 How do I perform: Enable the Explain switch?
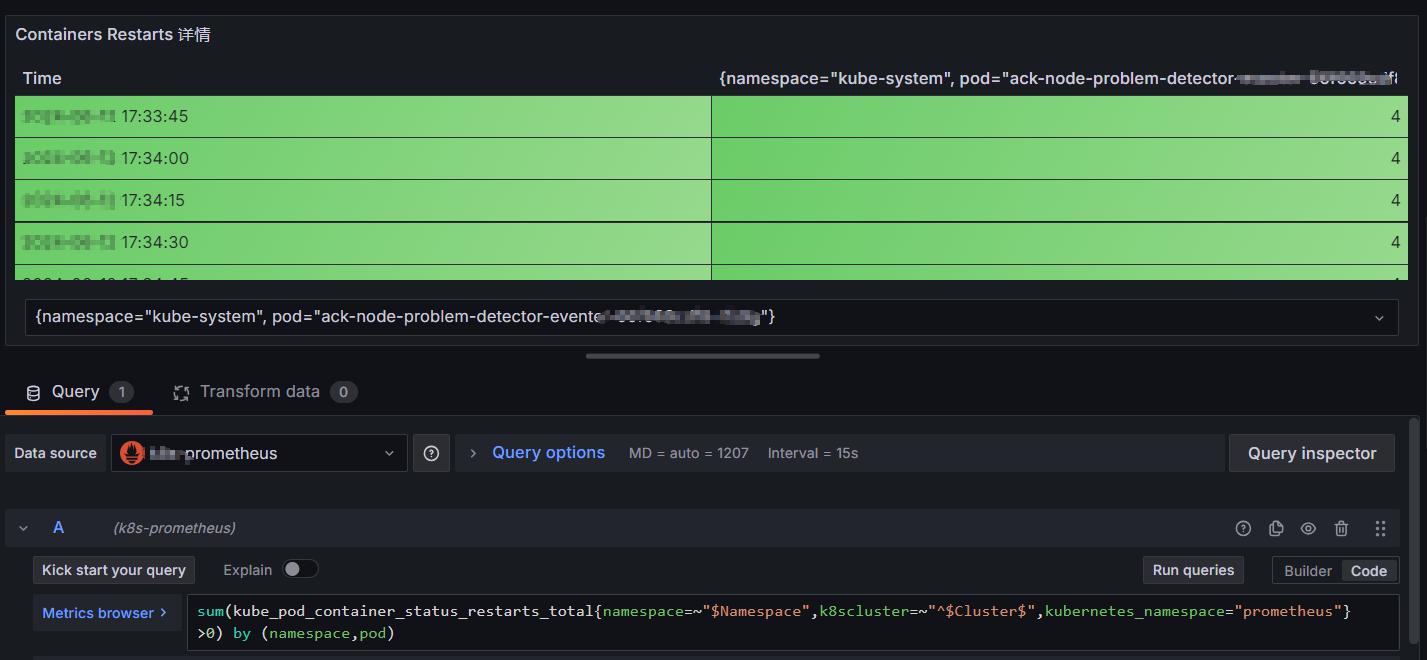click(300, 569)
